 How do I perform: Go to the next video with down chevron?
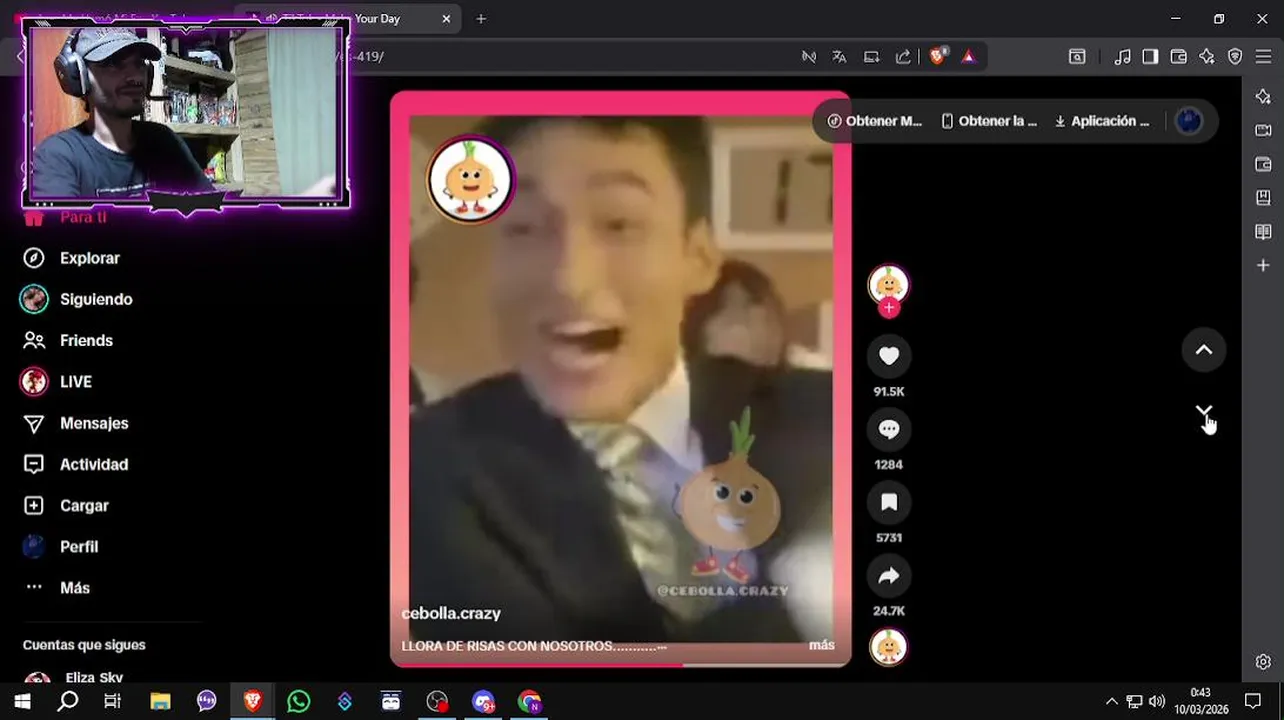(x=1204, y=412)
